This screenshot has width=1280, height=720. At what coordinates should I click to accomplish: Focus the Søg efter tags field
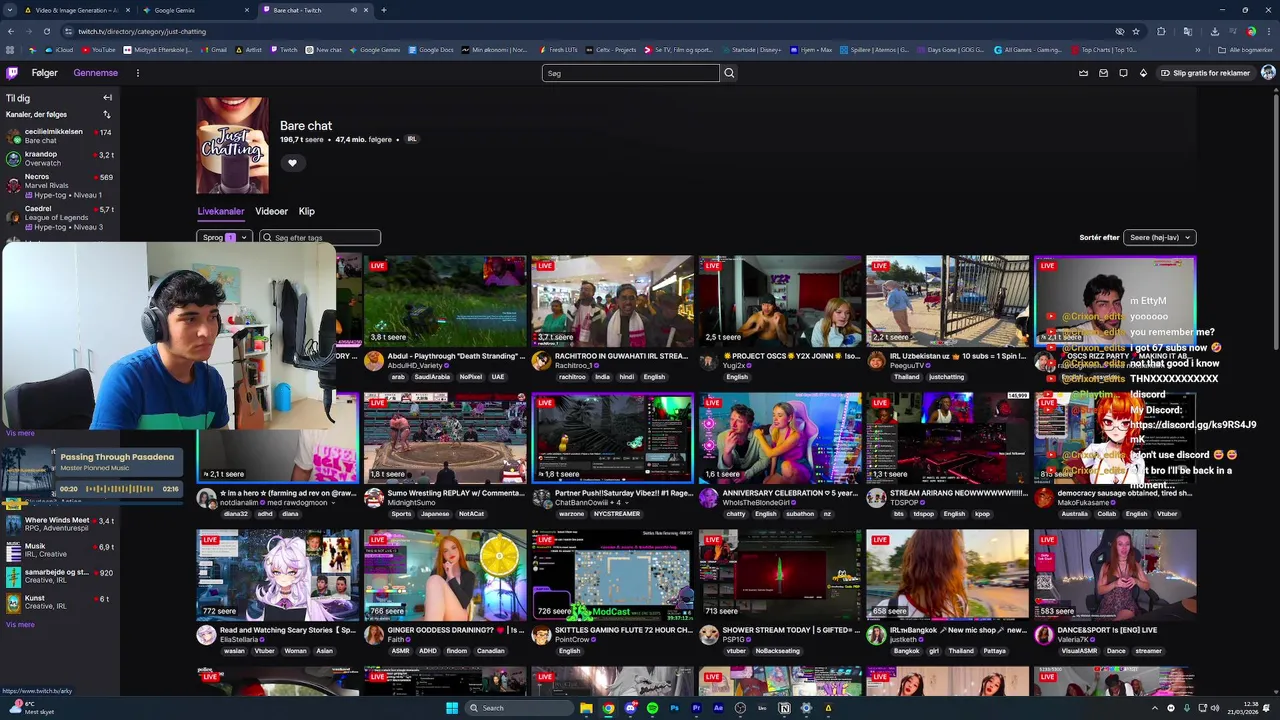[x=320, y=237]
